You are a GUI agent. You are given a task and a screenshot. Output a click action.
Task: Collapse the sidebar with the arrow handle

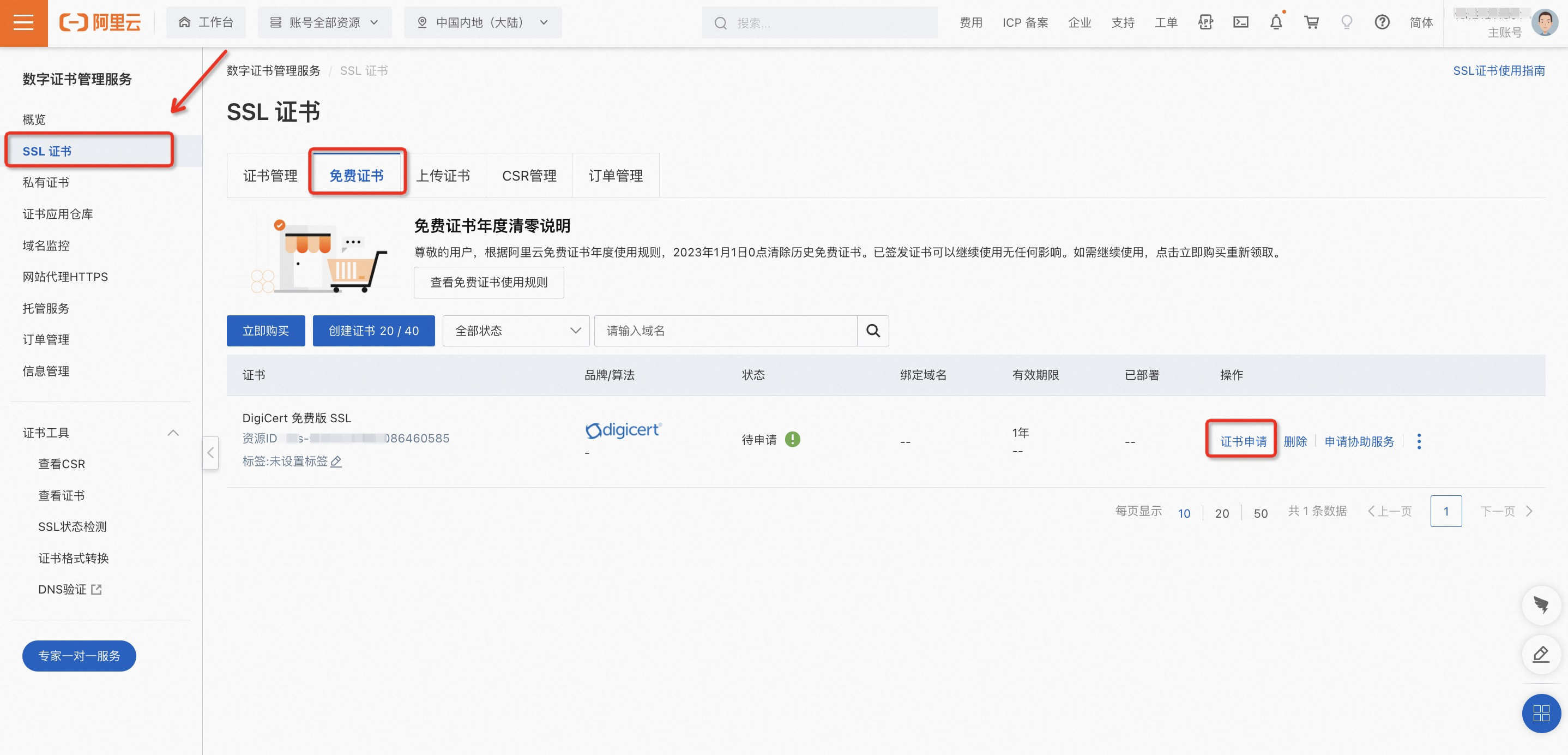pos(210,452)
